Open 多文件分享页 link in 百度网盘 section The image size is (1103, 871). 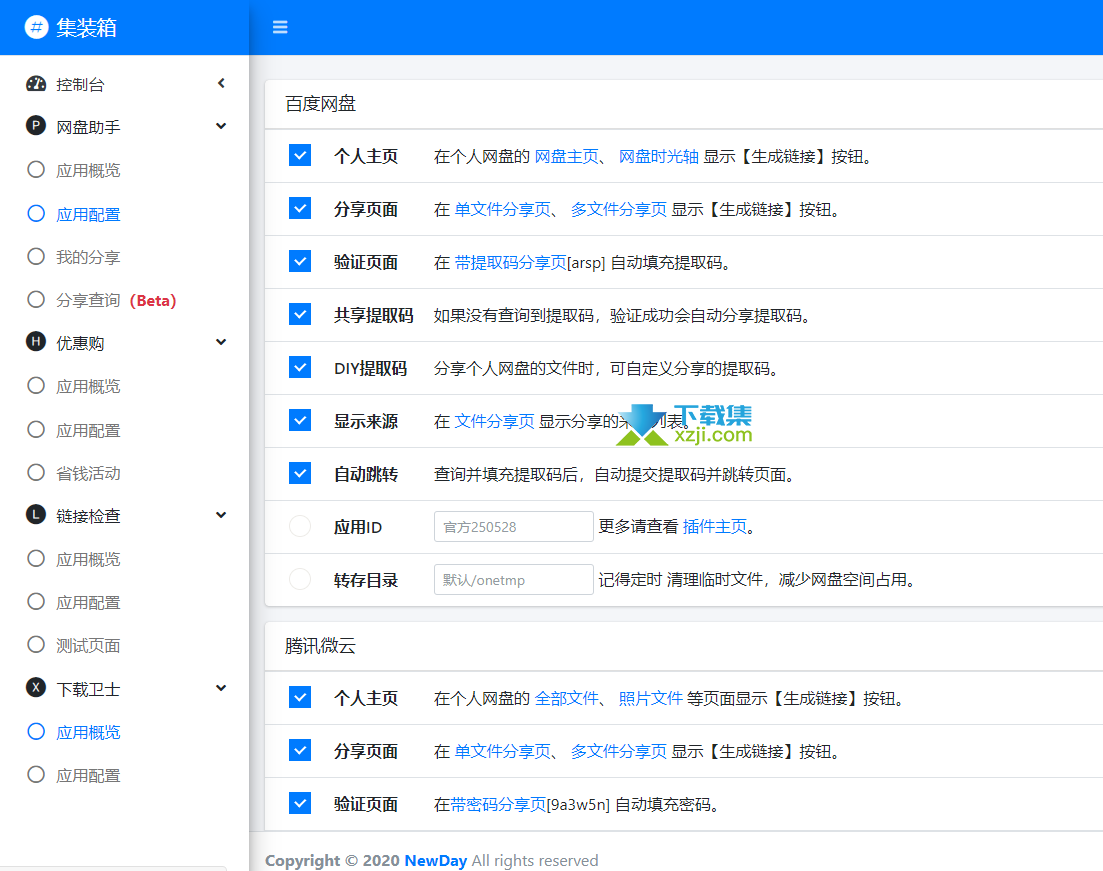[619, 210]
